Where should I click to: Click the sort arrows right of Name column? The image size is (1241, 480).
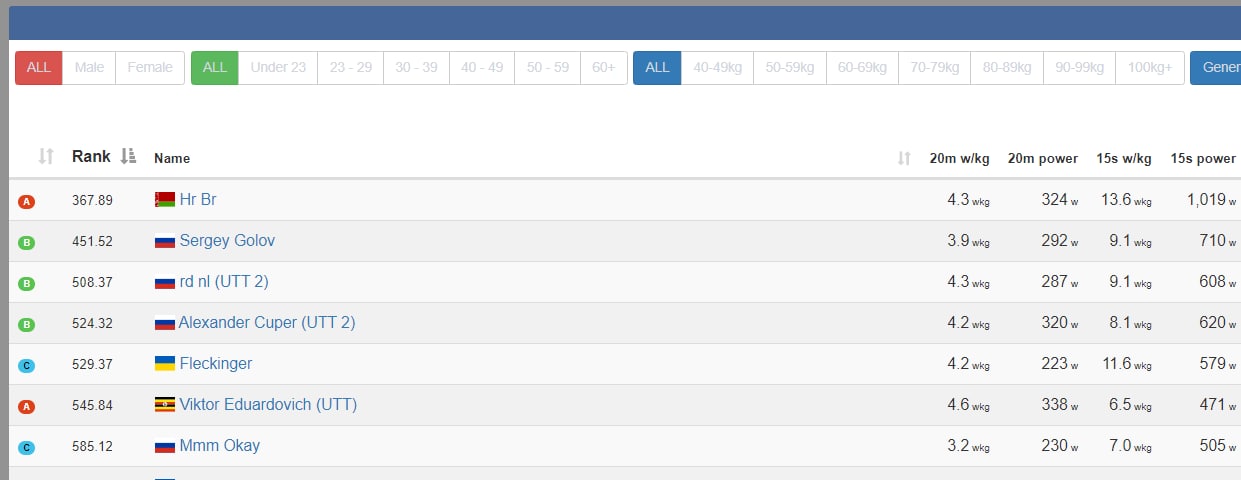904,158
